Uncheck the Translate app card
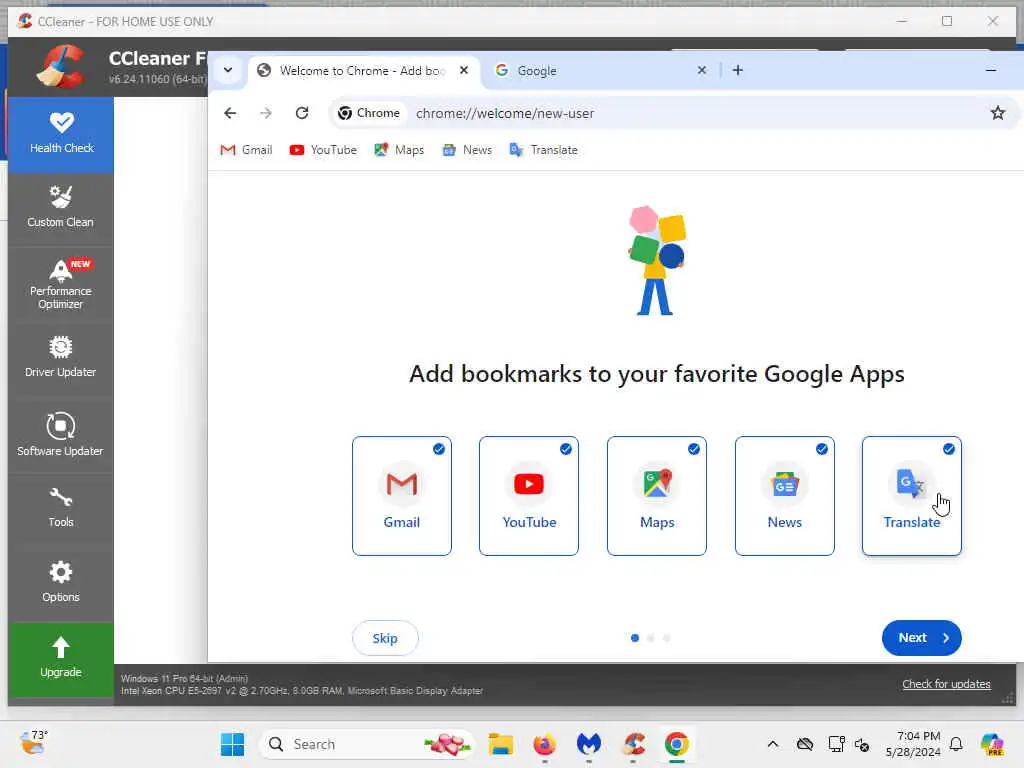The width and height of the screenshot is (1024, 768). click(912, 496)
